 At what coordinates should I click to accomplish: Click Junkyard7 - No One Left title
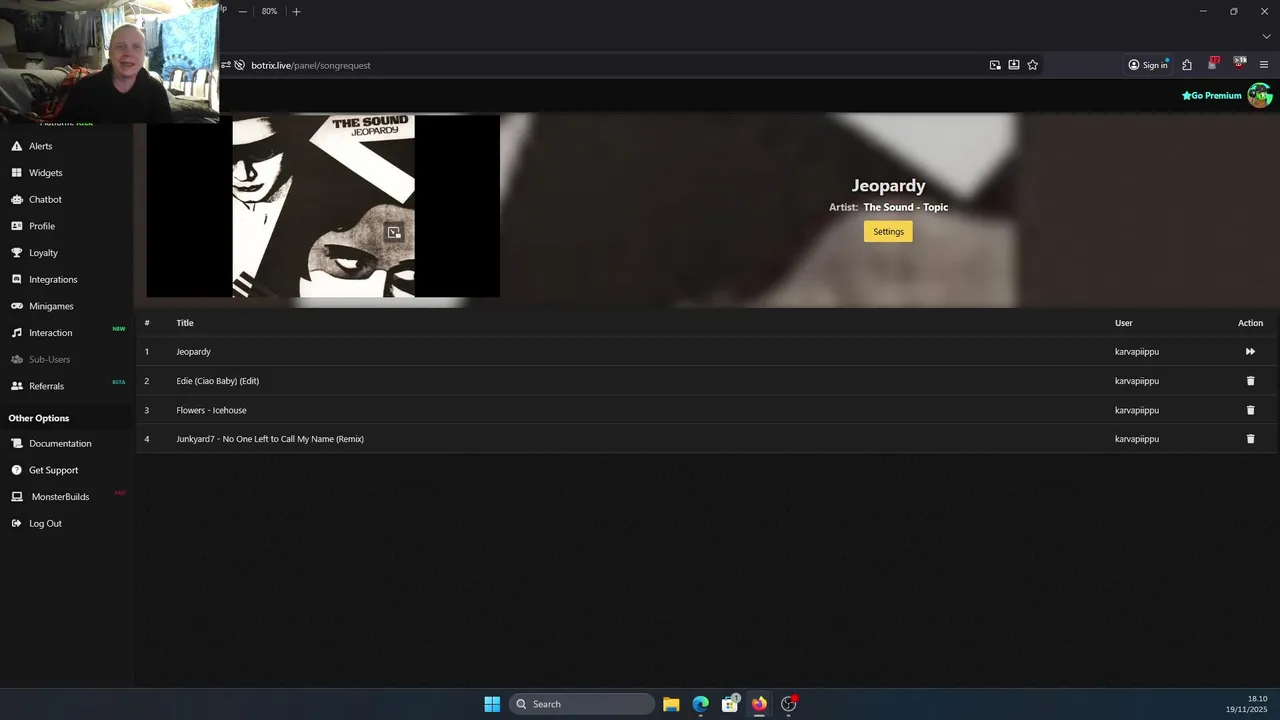point(270,439)
